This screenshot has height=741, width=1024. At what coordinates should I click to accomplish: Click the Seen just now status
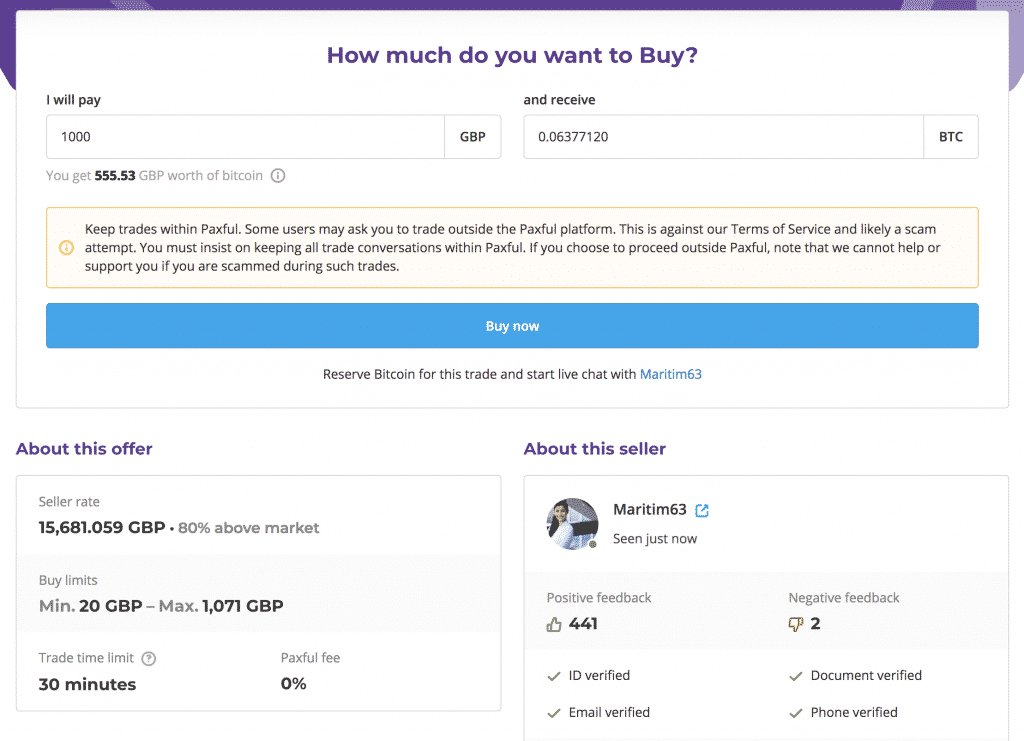[x=655, y=539]
